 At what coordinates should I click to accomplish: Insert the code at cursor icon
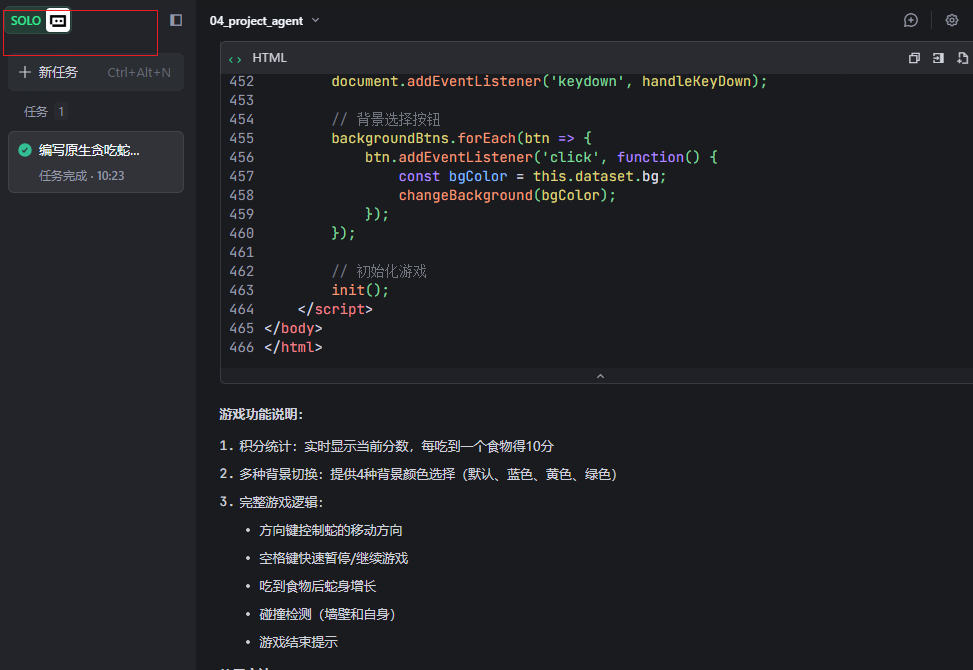pos(938,58)
